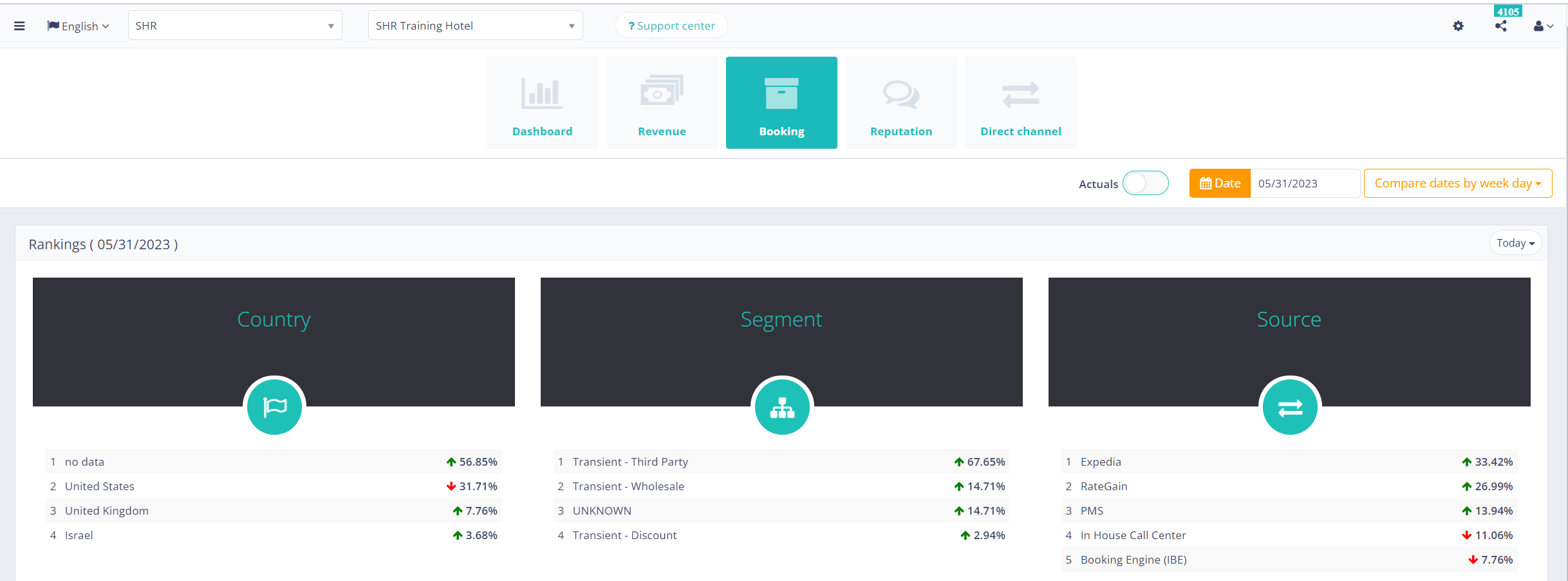
Task: Open settings gear icon
Action: pos(1458,26)
